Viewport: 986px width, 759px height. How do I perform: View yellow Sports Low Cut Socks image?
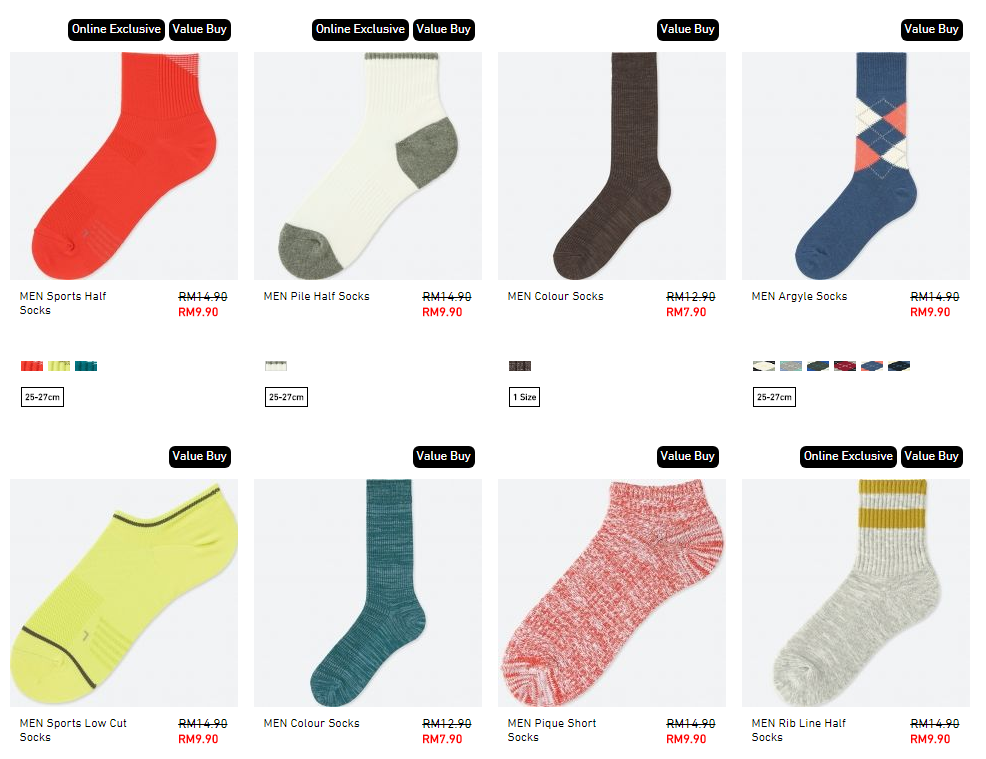[x=124, y=593]
